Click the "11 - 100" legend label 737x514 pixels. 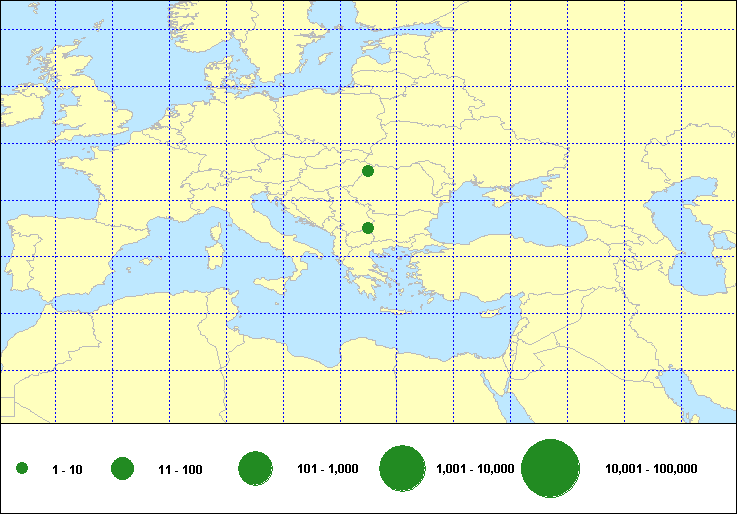click(180, 469)
